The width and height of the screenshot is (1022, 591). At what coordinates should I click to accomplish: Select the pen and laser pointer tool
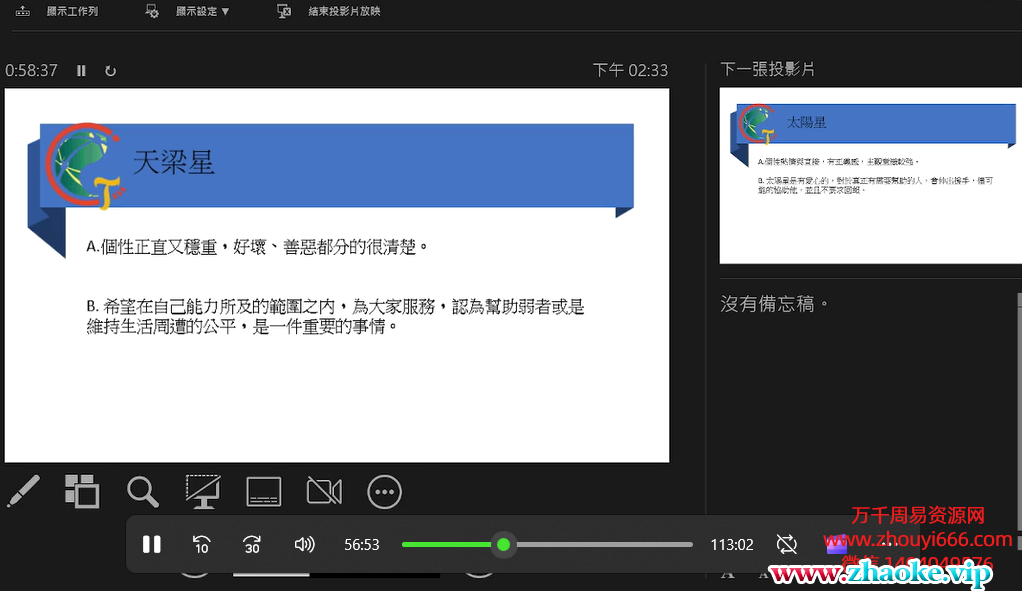coord(23,491)
